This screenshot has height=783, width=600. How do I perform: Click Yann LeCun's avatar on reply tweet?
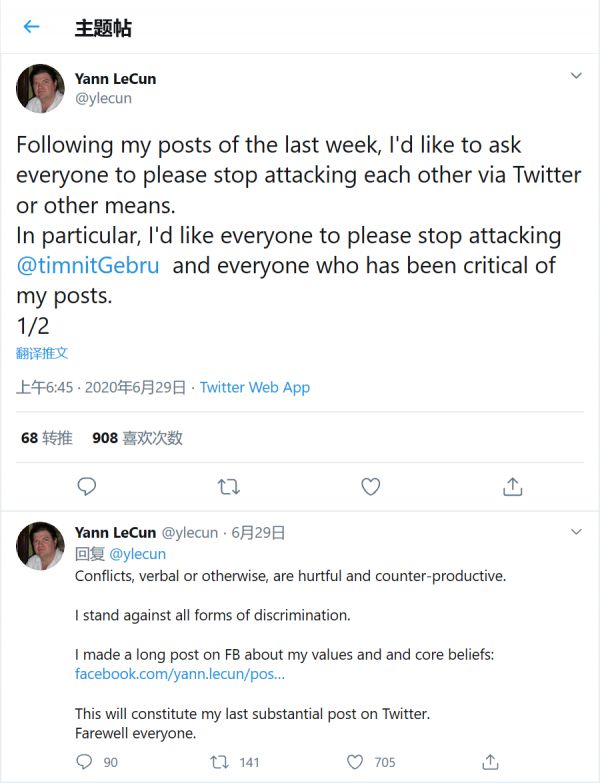(x=40, y=545)
